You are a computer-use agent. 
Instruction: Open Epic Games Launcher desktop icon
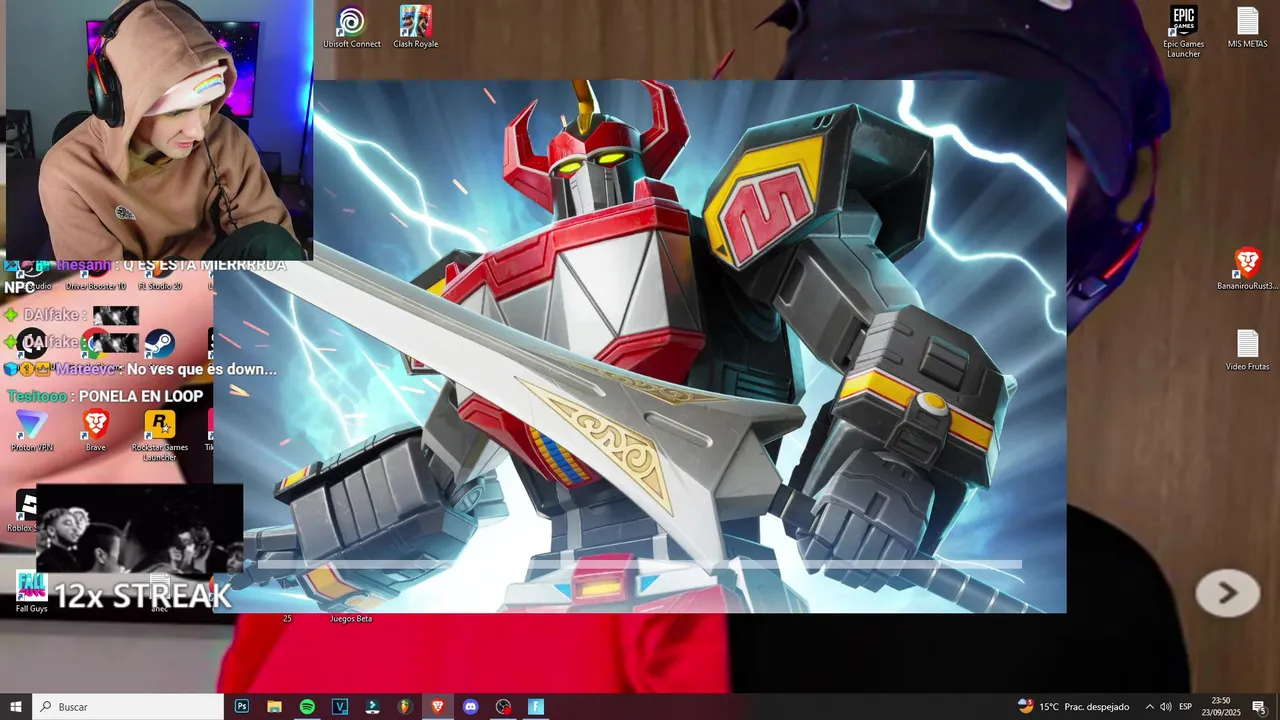pyautogui.click(x=1184, y=32)
